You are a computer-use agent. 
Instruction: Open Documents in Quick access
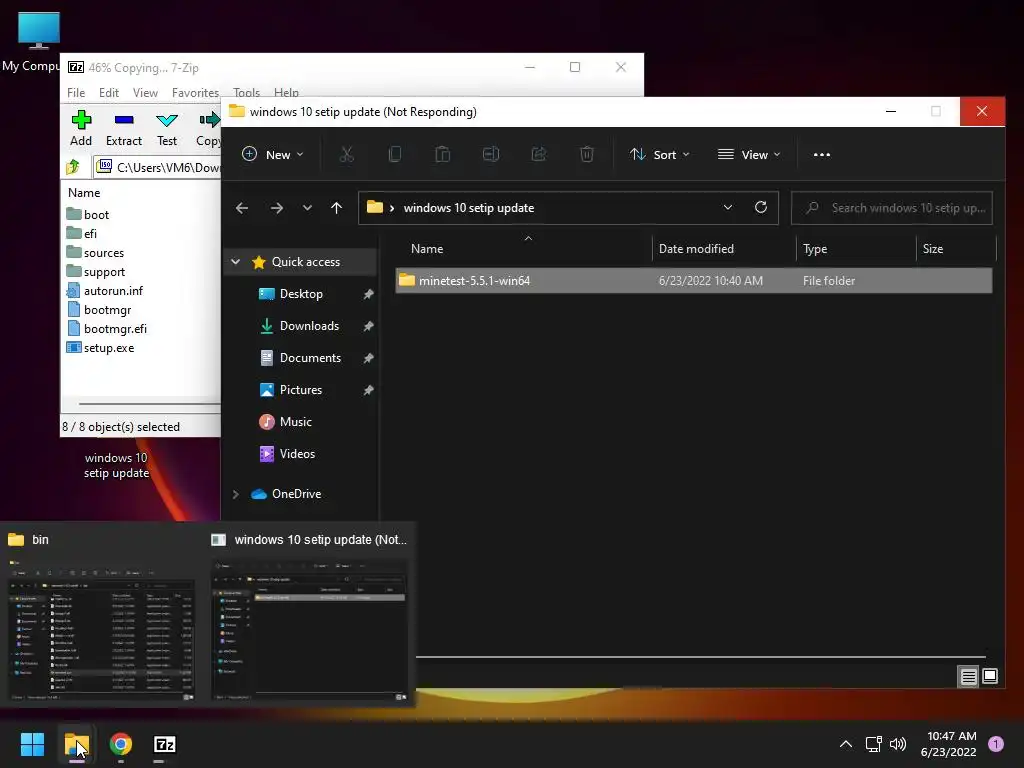[x=310, y=358]
